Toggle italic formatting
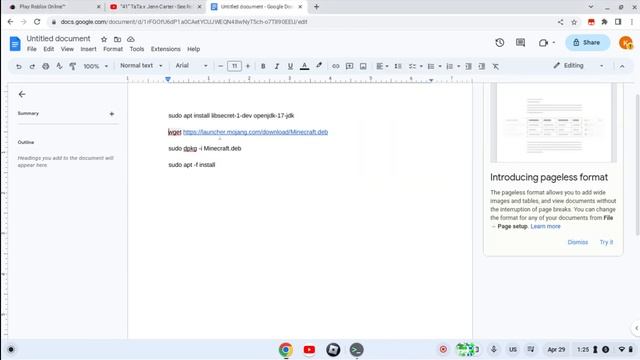640x360 pixels. [276, 66]
